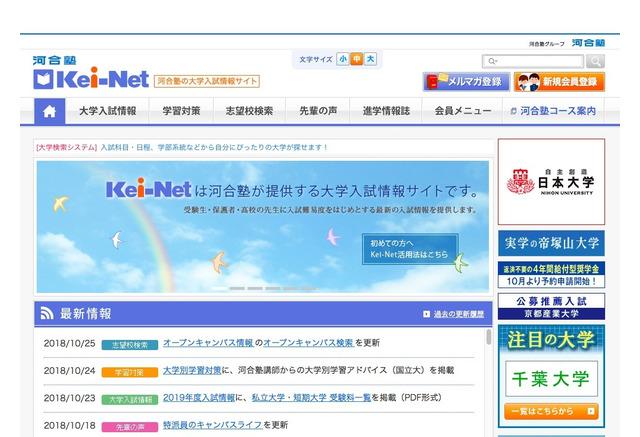Open the 河合塾 group logo link
Screen dimensions: 640x437
coord(588,43)
